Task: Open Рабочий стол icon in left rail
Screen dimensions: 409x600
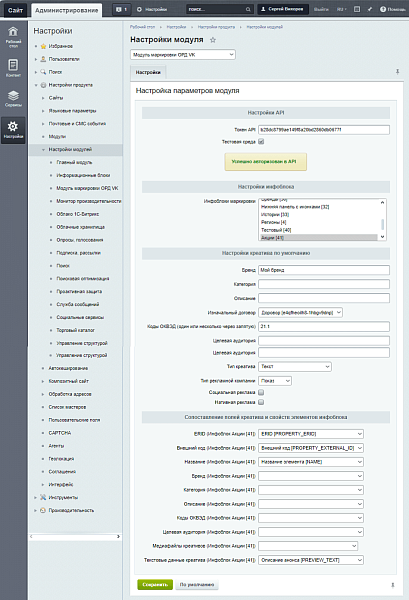Action: click(x=13, y=37)
